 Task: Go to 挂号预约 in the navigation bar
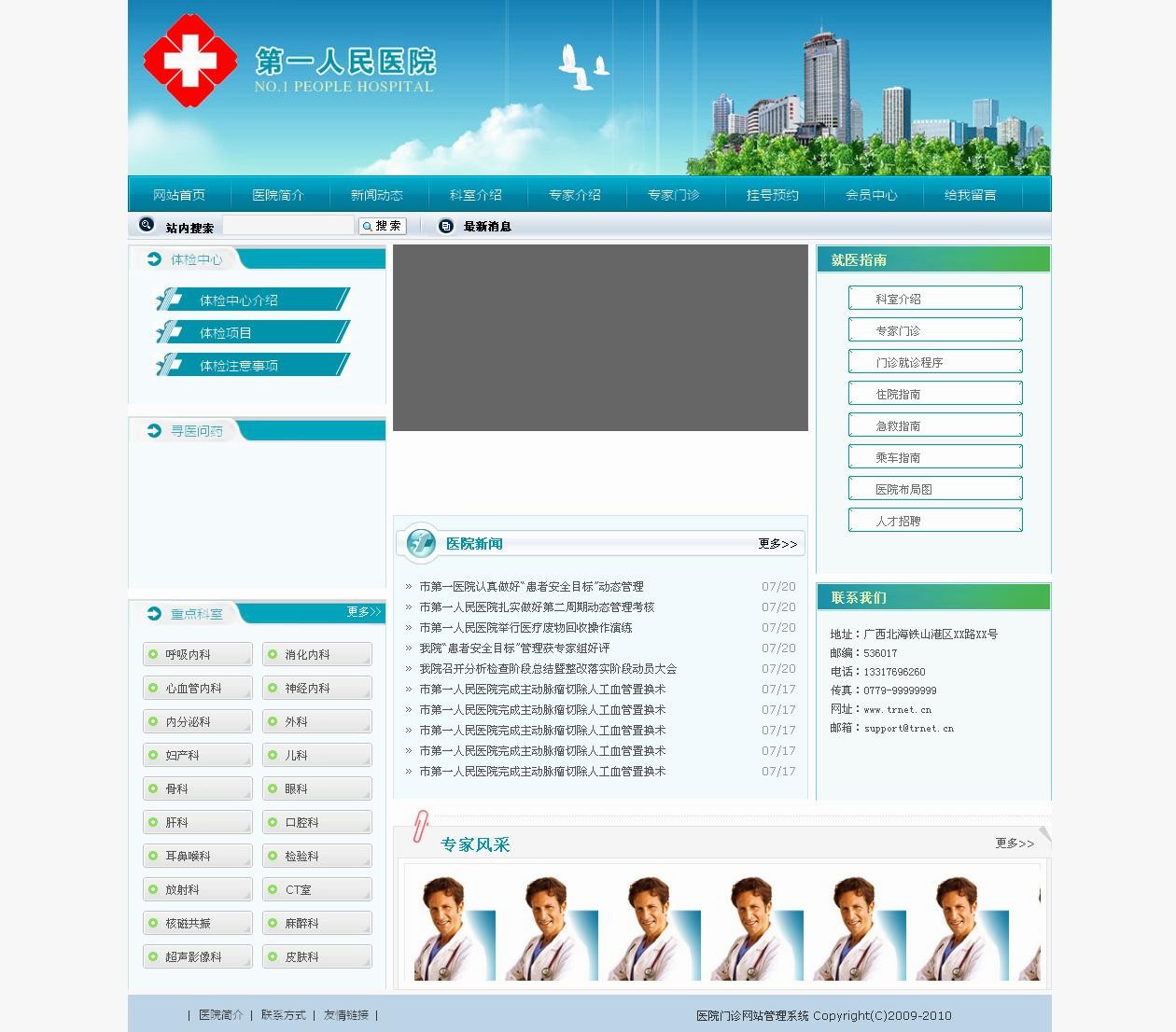(x=772, y=195)
